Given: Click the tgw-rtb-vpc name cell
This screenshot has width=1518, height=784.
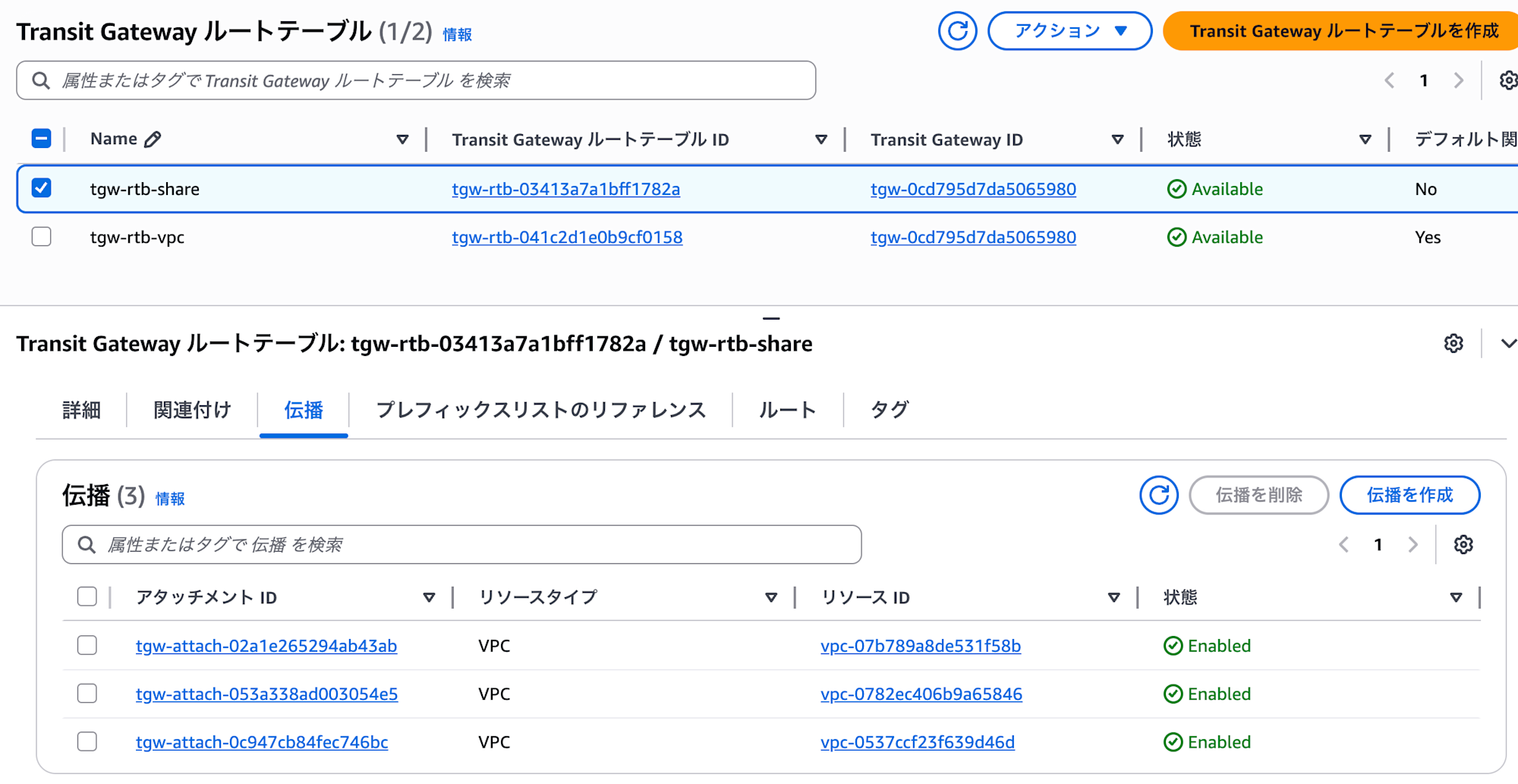Looking at the screenshot, I should point(137,238).
